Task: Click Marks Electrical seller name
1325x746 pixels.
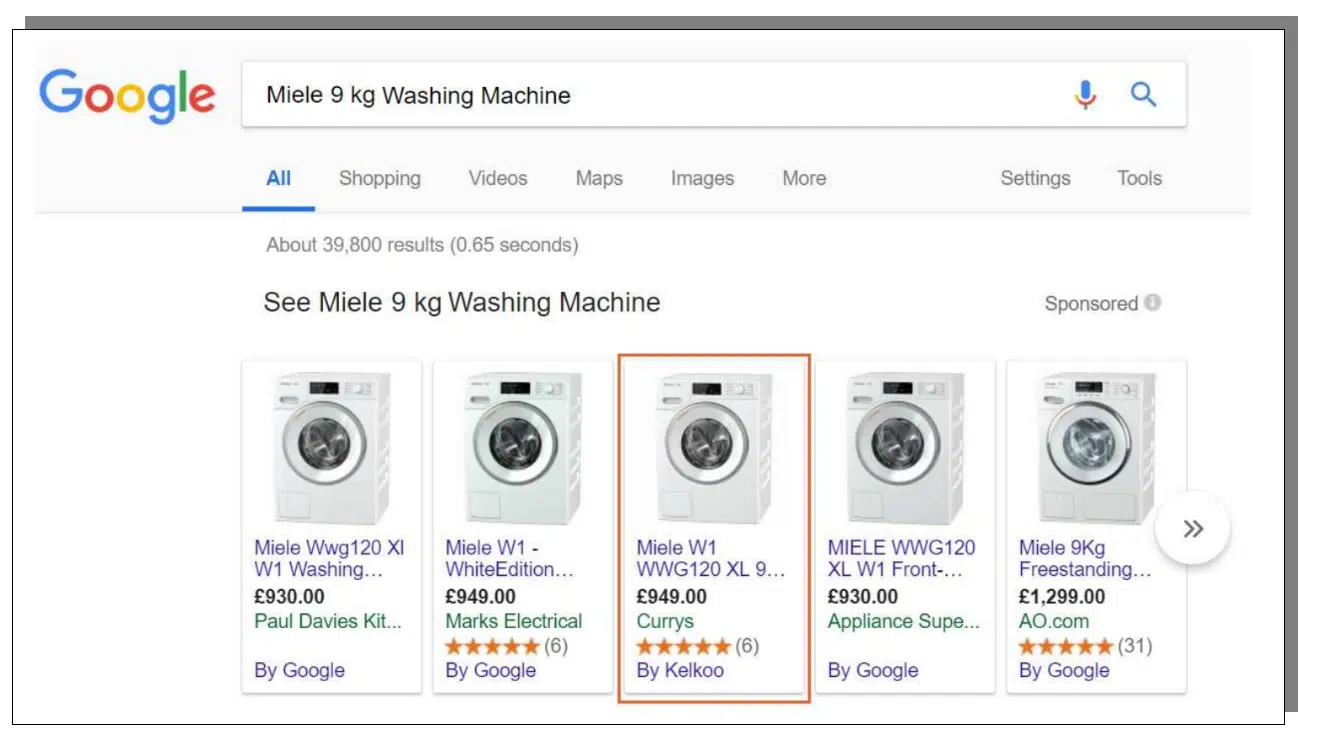Action: tap(514, 621)
